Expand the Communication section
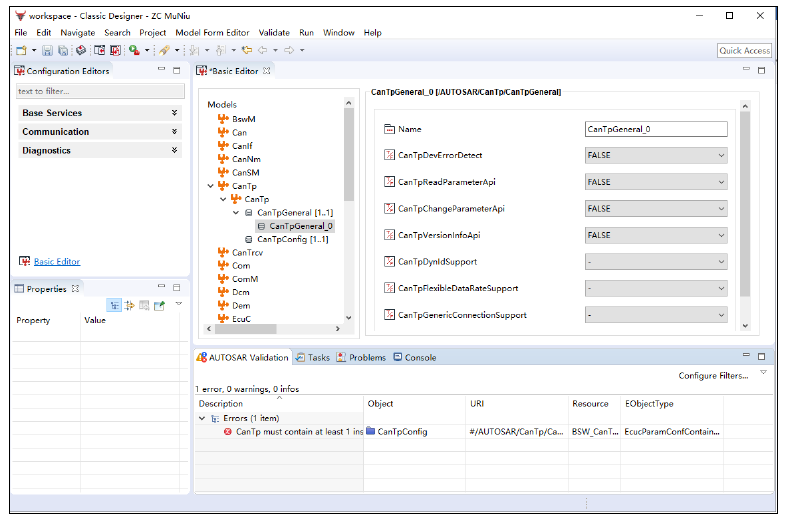This screenshot has width=785, height=522. (x=100, y=132)
